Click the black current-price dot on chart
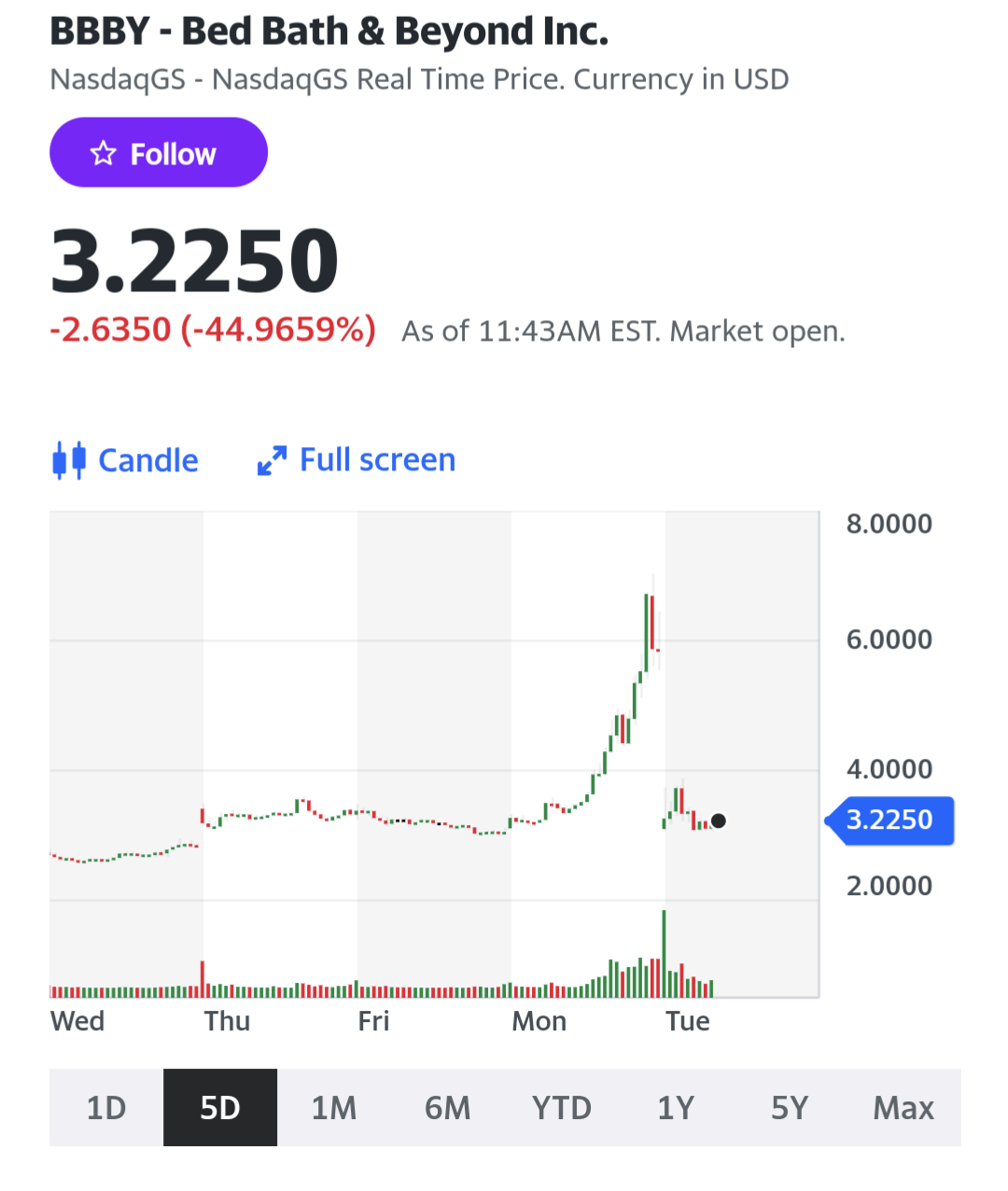1008x1191 pixels. (718, 821)
